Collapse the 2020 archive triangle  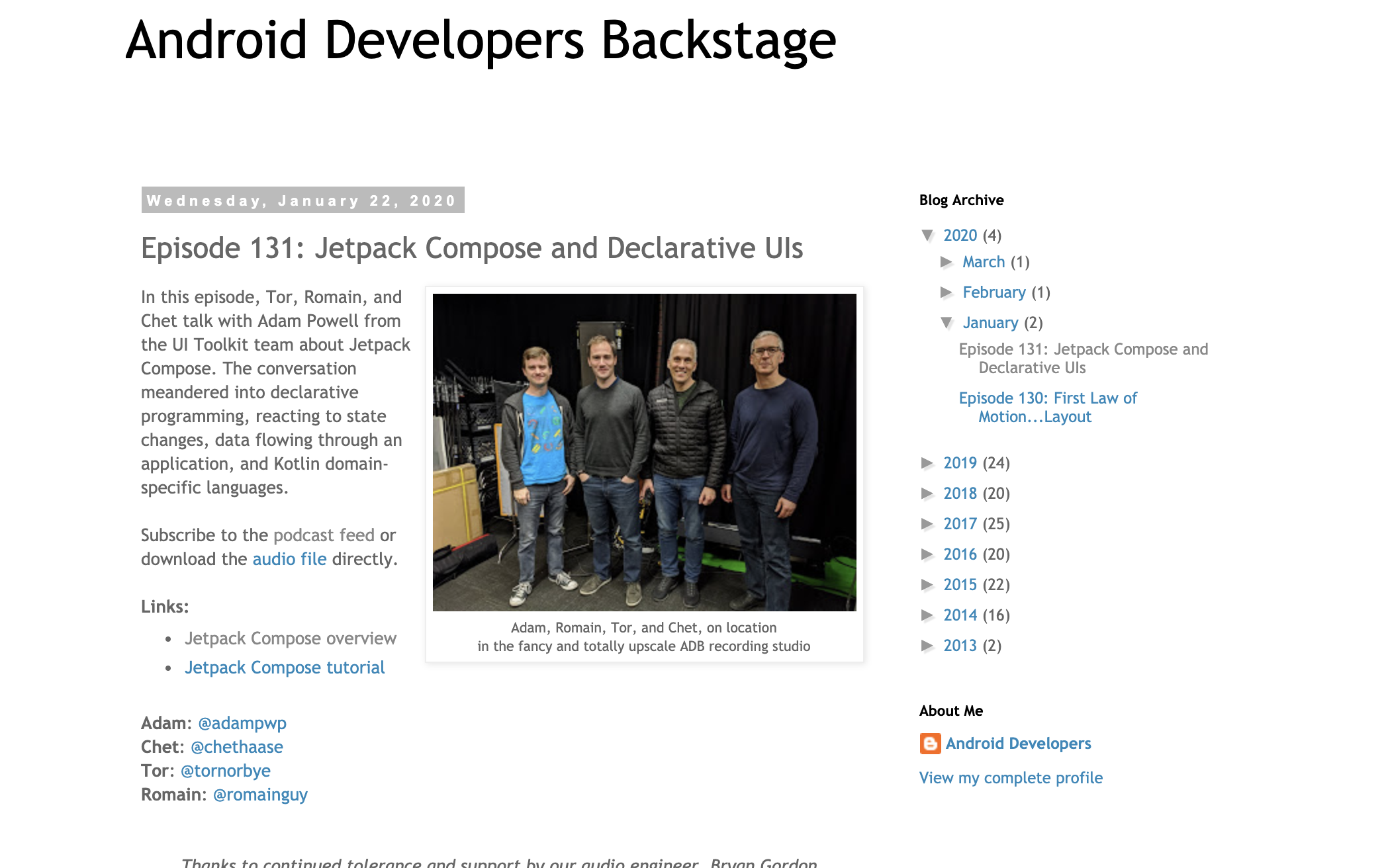tap(928, 236)
